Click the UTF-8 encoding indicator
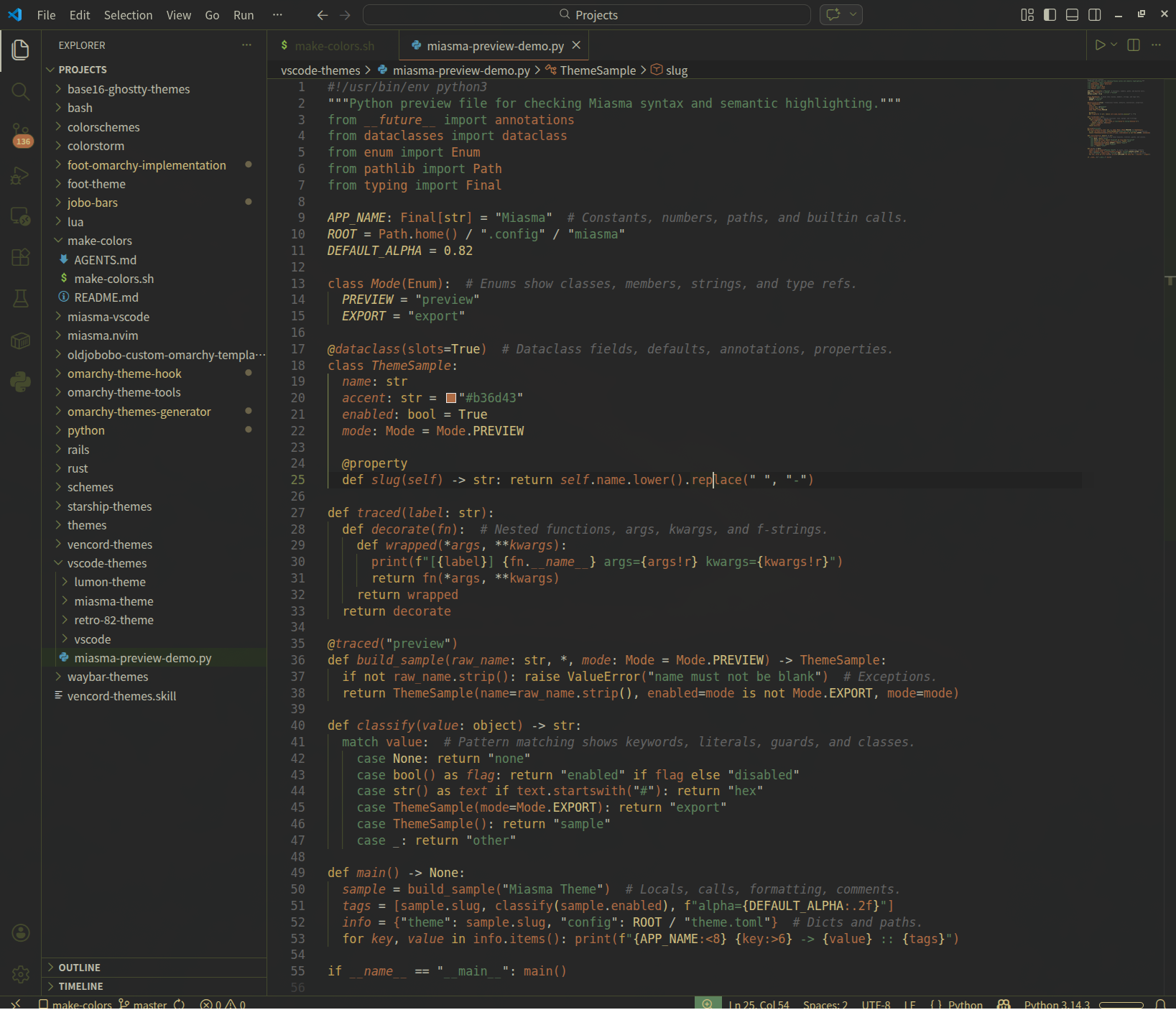The height and width of the screenshot is (1015, 1176). (876, 1004)
